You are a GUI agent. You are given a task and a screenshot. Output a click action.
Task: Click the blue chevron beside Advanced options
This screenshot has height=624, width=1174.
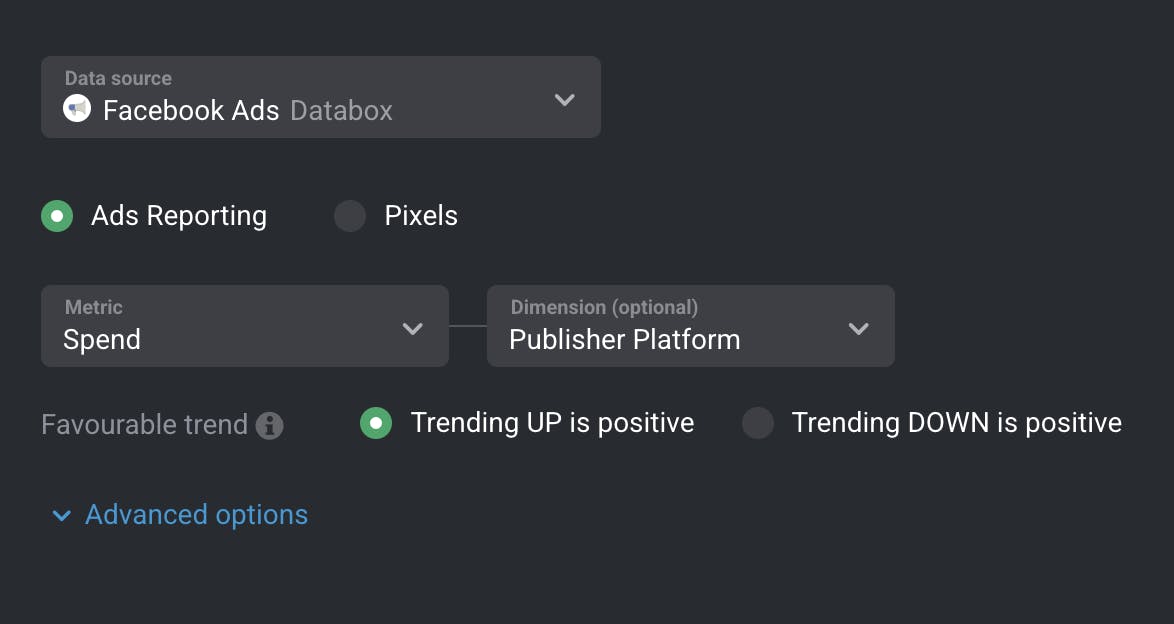61,515
